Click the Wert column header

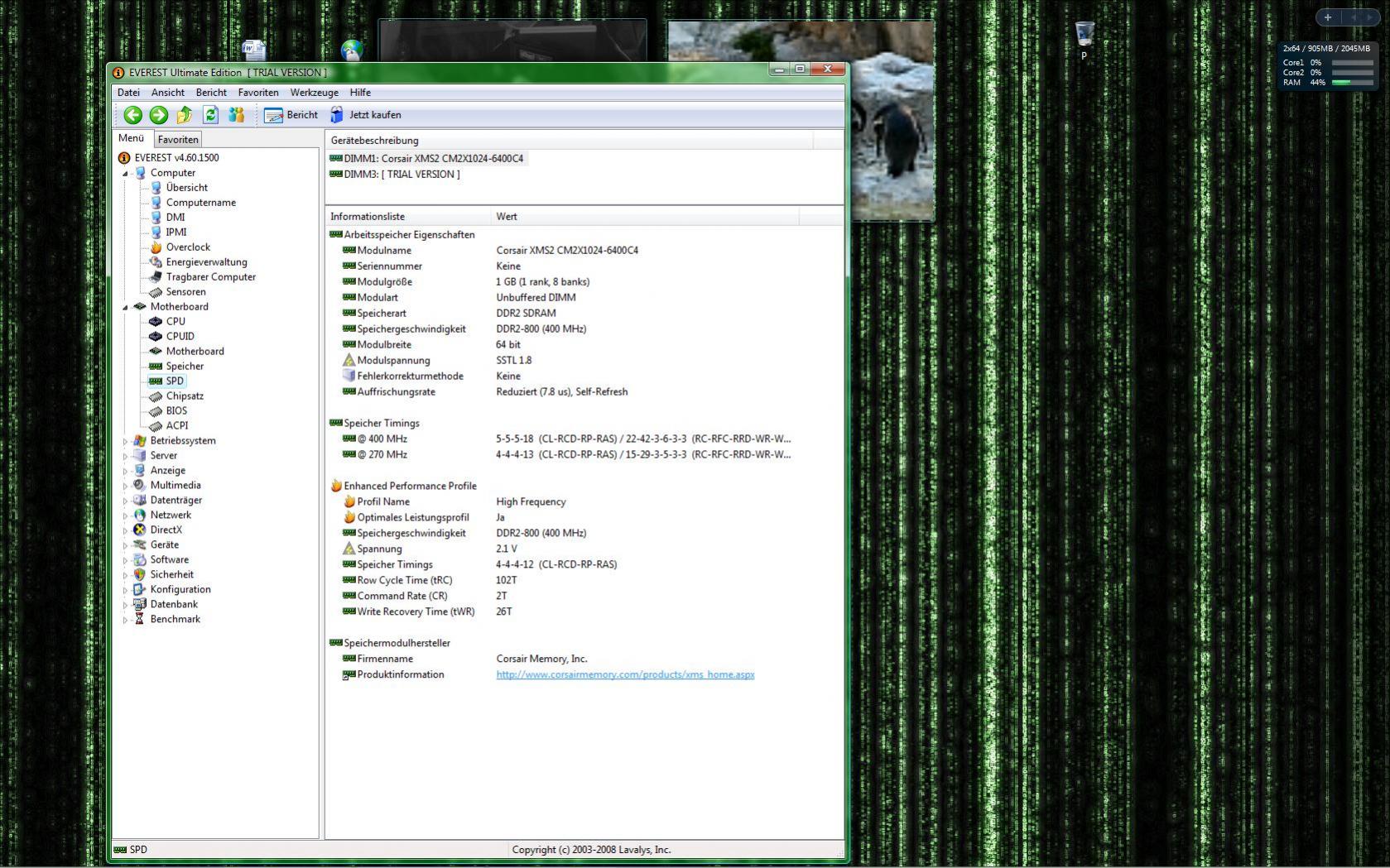point(645,217)
